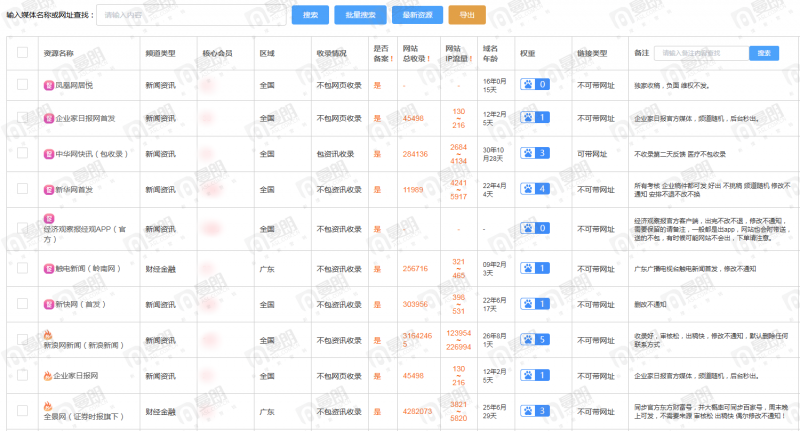800x431 pixels.
Task: Tick the checkbox for 全景网(证券时报旗下)
Action: click(x=22, y=411)
